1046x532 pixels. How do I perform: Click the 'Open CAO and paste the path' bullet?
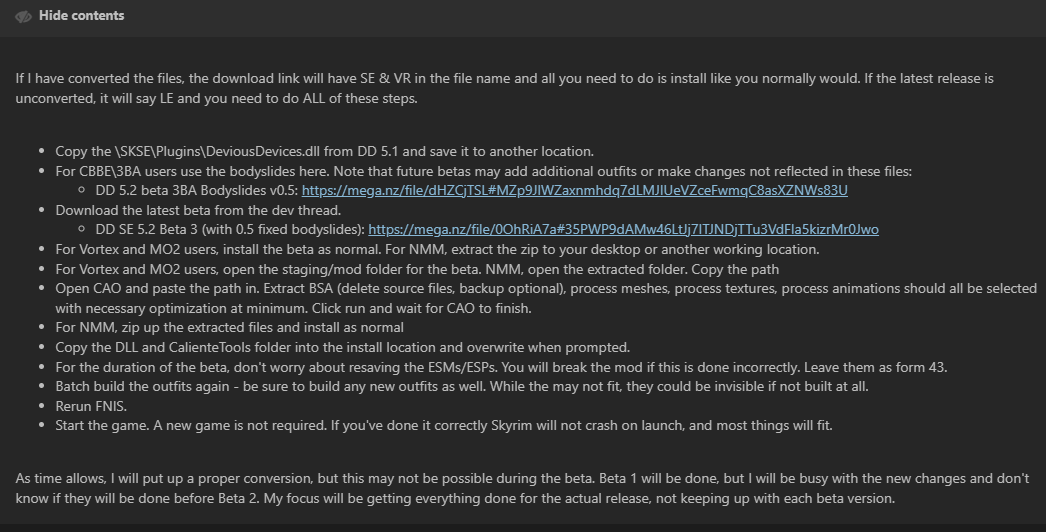546,298
